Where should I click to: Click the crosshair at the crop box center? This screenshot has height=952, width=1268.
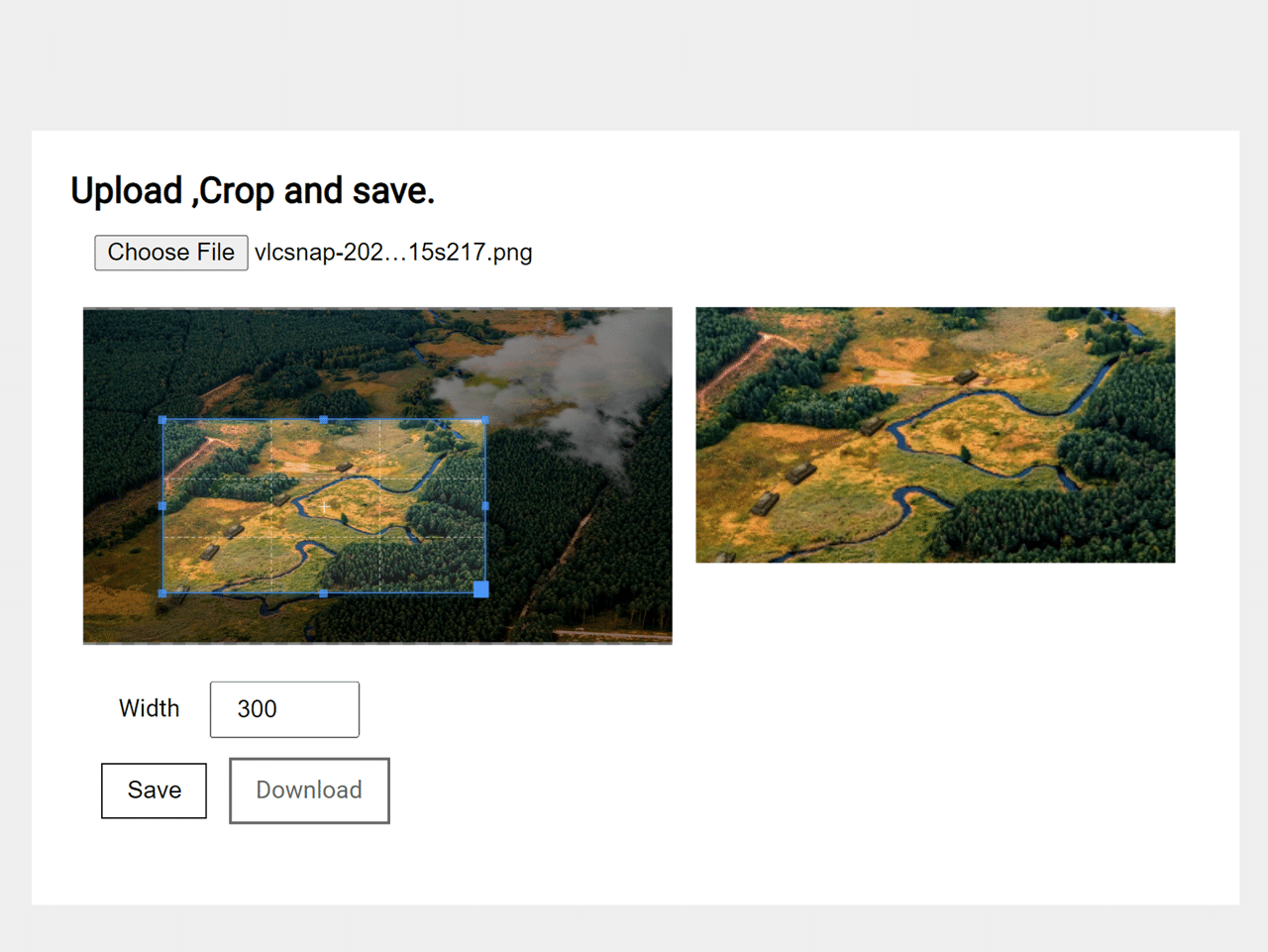325,505
